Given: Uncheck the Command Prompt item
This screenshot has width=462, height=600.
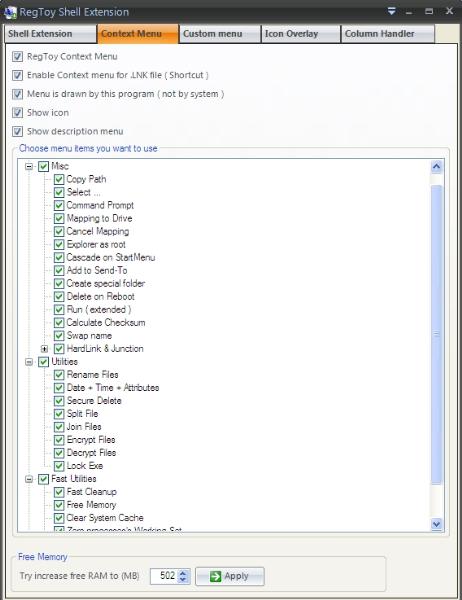Looking at the screenshot, I should pyautogui.click(x=59, y=205).
